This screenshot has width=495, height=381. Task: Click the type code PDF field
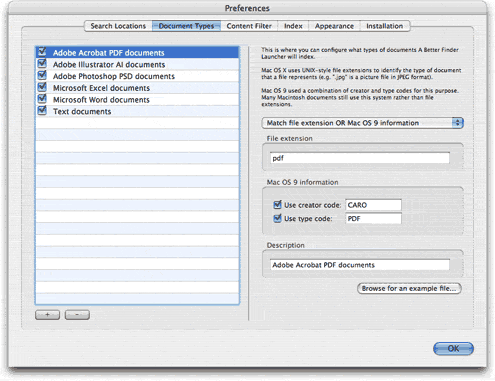(x=373, y=219)
